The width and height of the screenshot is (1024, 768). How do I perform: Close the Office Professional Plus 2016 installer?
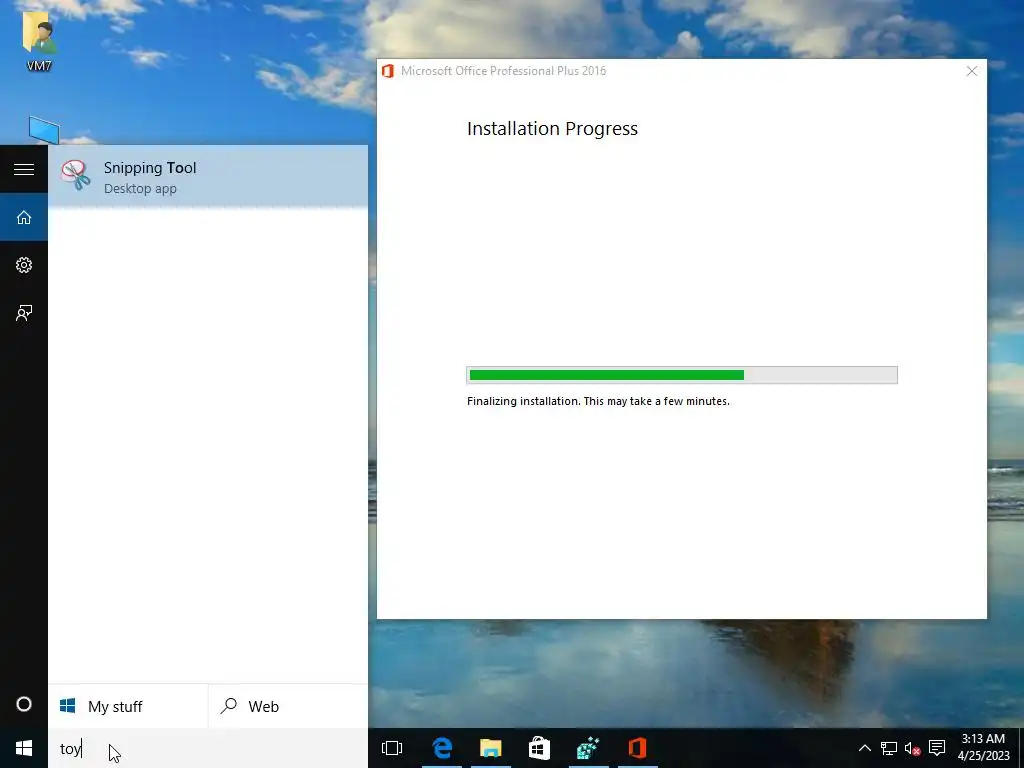pos(972,71)
